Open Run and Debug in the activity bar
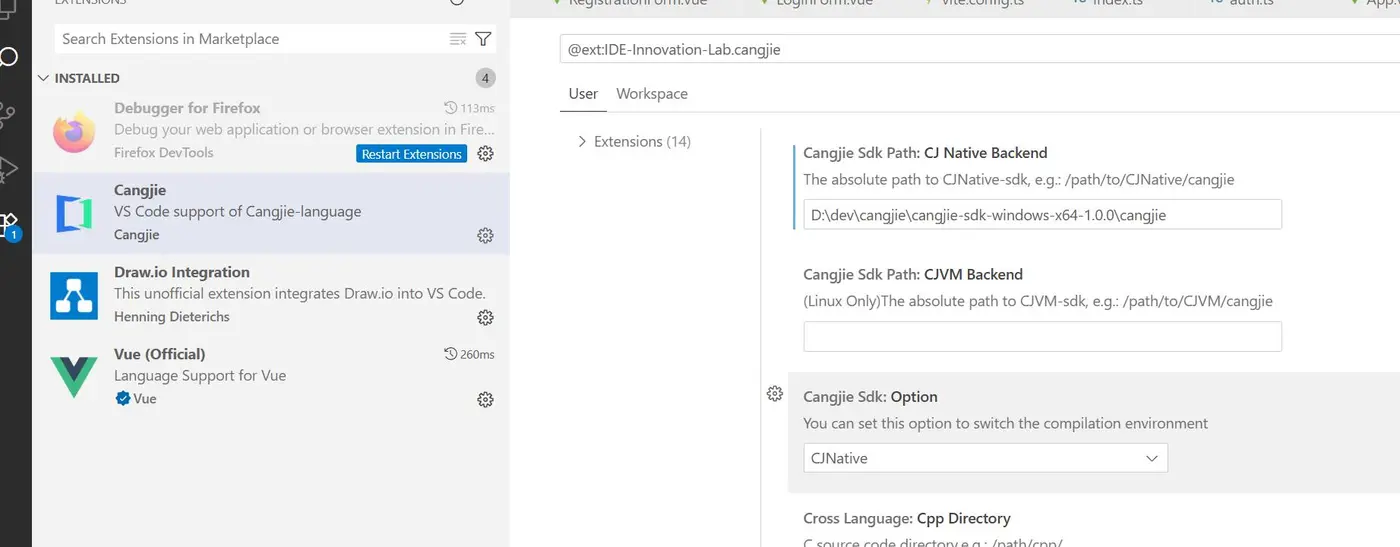The image size is (1400, 547). (x=9, y=169)
